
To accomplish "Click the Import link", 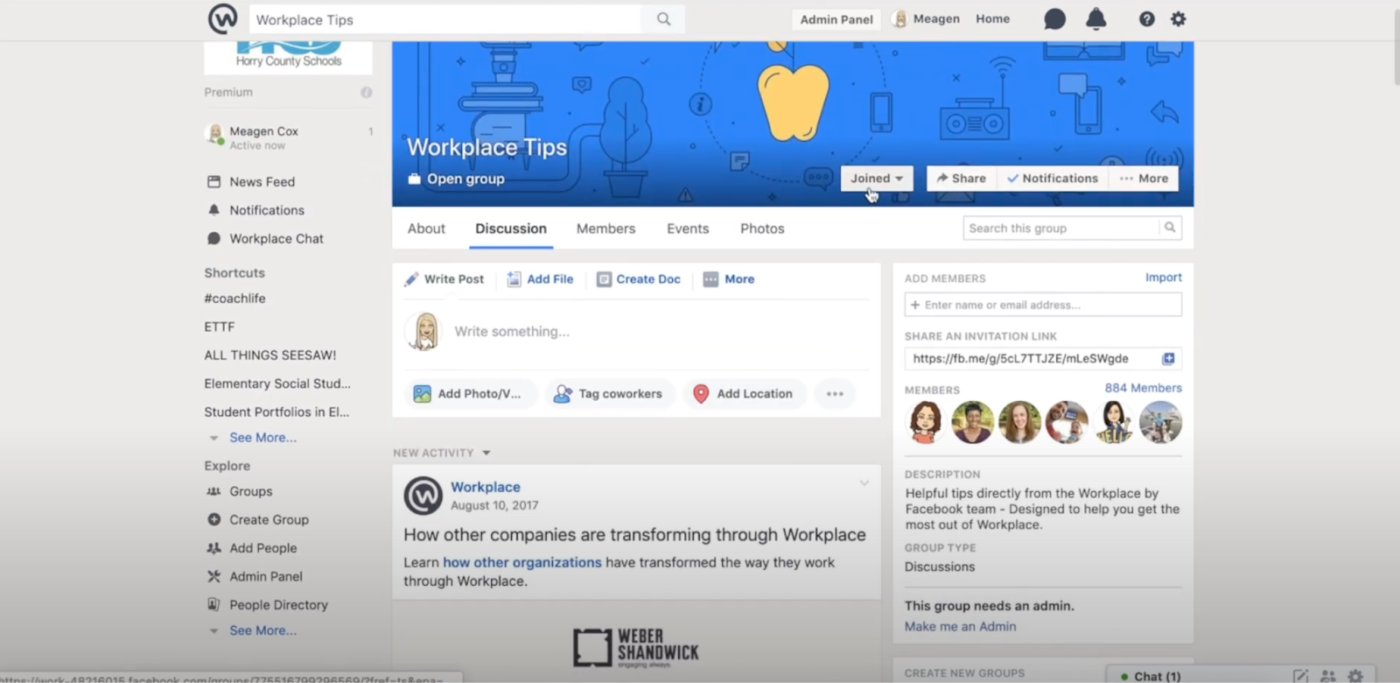I will 1163,278.
